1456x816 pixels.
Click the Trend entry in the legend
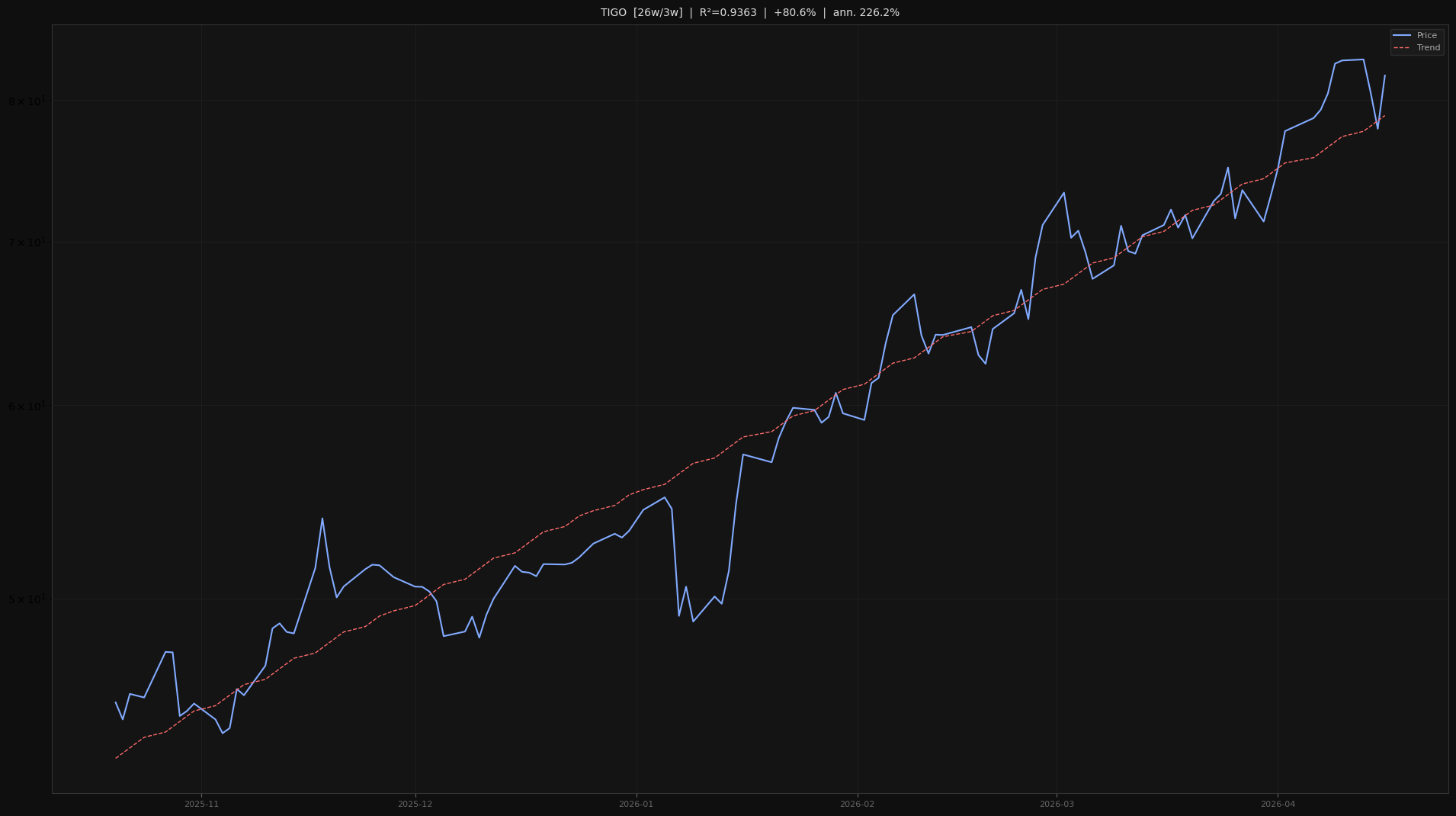[x=1428, y=48]
